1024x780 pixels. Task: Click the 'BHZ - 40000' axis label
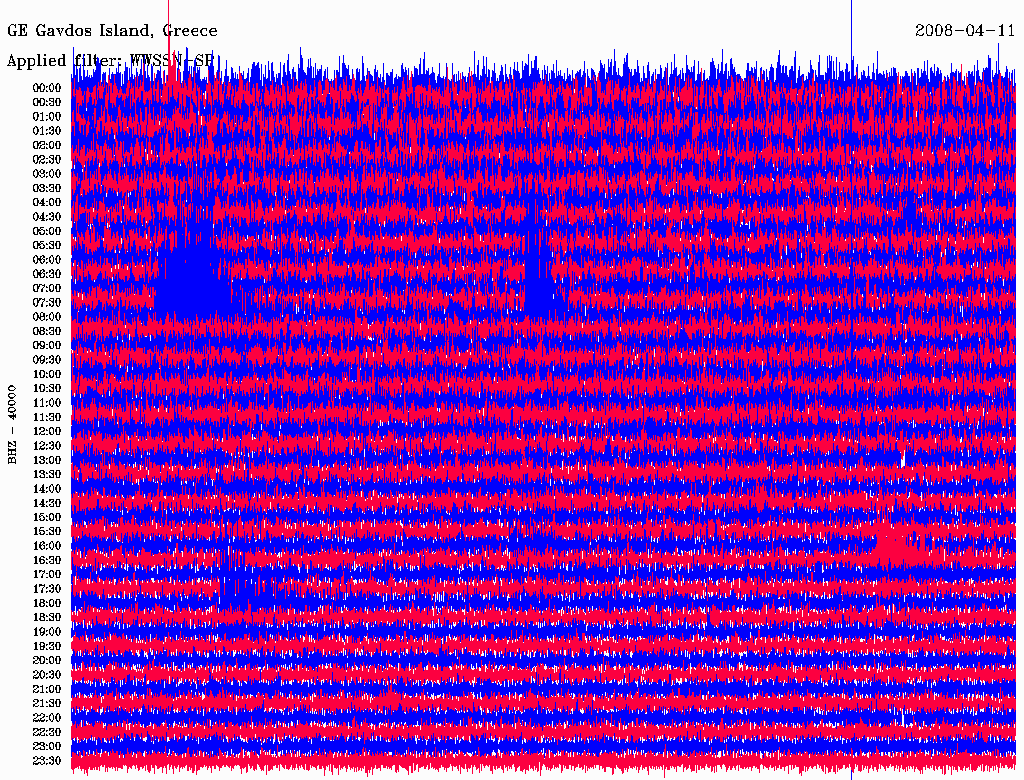click(12, 425)
